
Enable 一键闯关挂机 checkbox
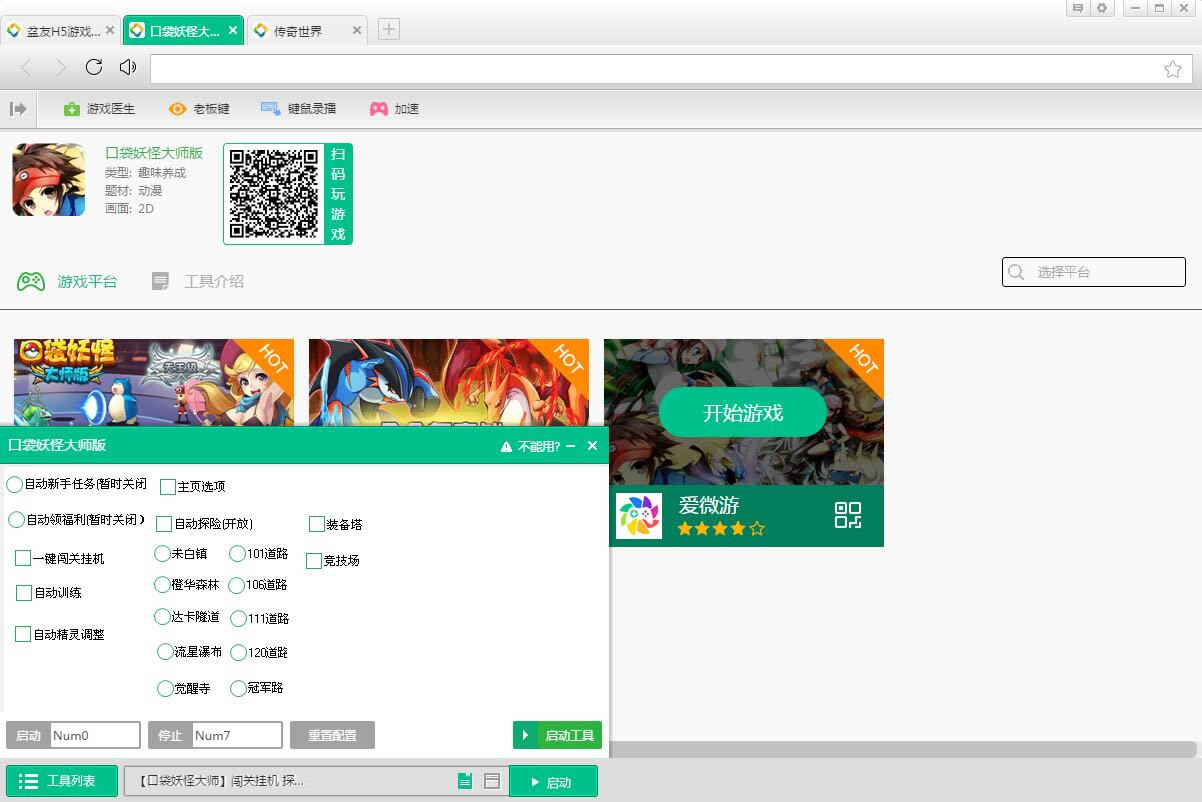click(23, 558)
